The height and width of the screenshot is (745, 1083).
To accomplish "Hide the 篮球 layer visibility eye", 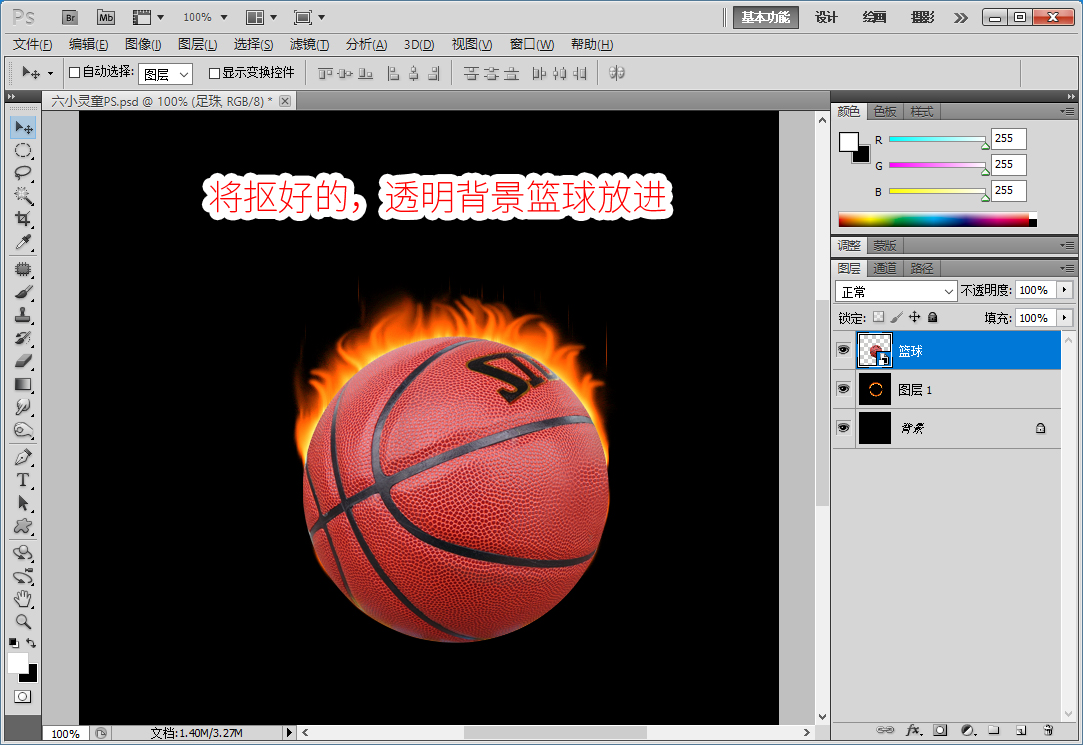I will (x=843, y=350).
